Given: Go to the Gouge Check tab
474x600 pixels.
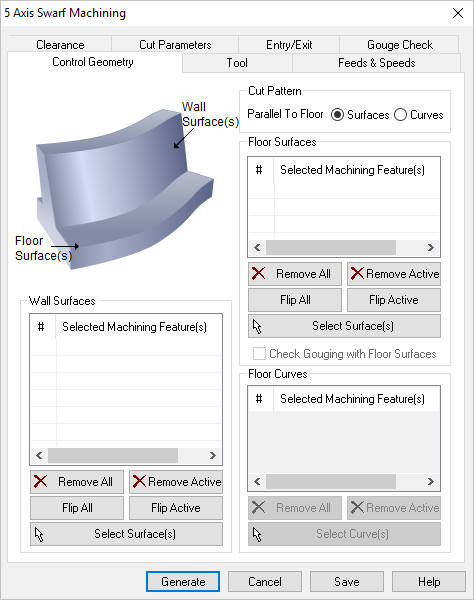Looking at the screenshot, I should tap(399, 45).
